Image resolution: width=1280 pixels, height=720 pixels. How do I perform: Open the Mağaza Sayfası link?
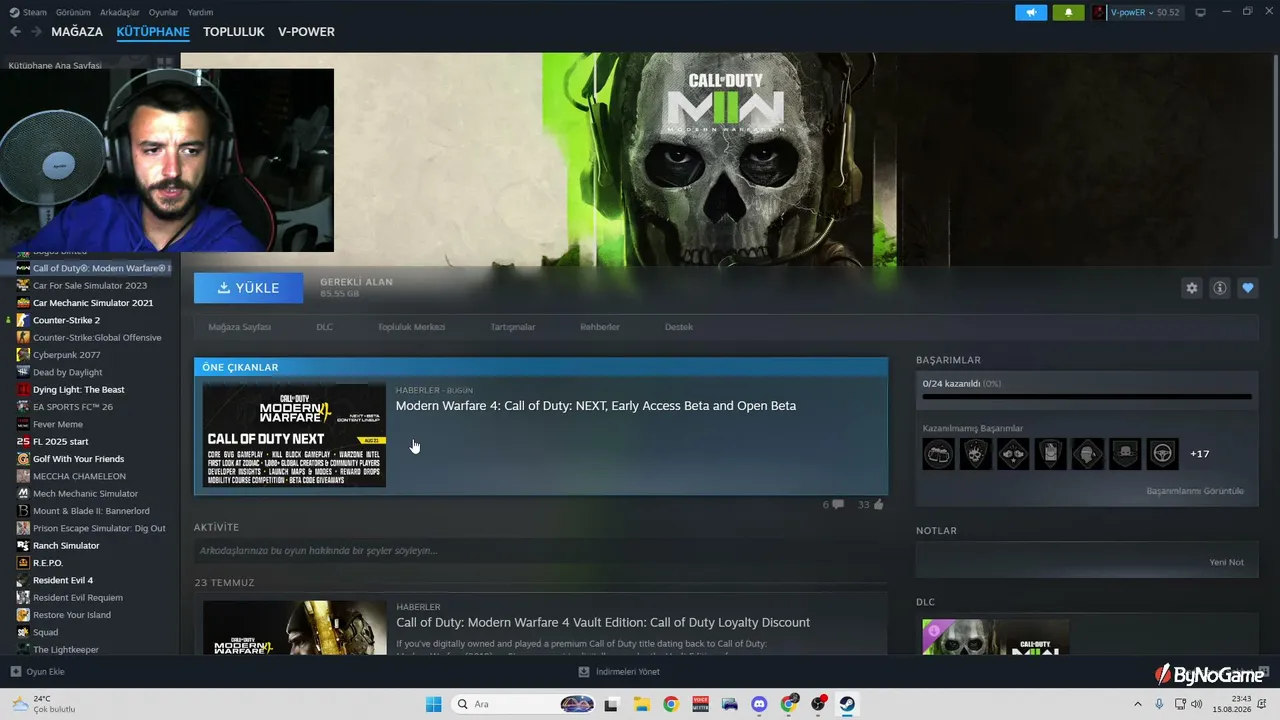click(x=240, y=327)
